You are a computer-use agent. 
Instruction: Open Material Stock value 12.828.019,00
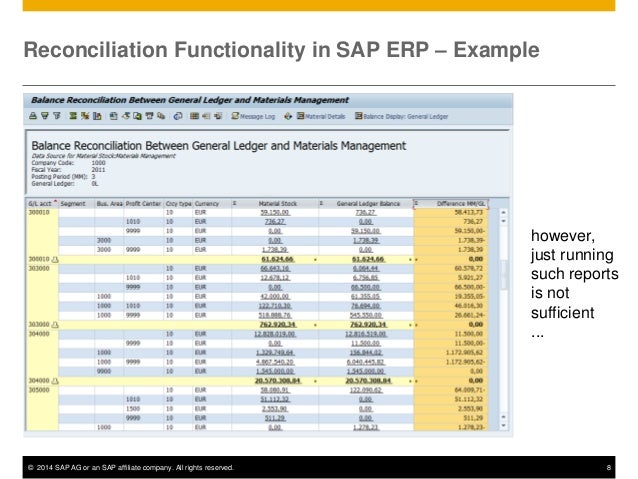pyautogui.click(x=275, y=334)
